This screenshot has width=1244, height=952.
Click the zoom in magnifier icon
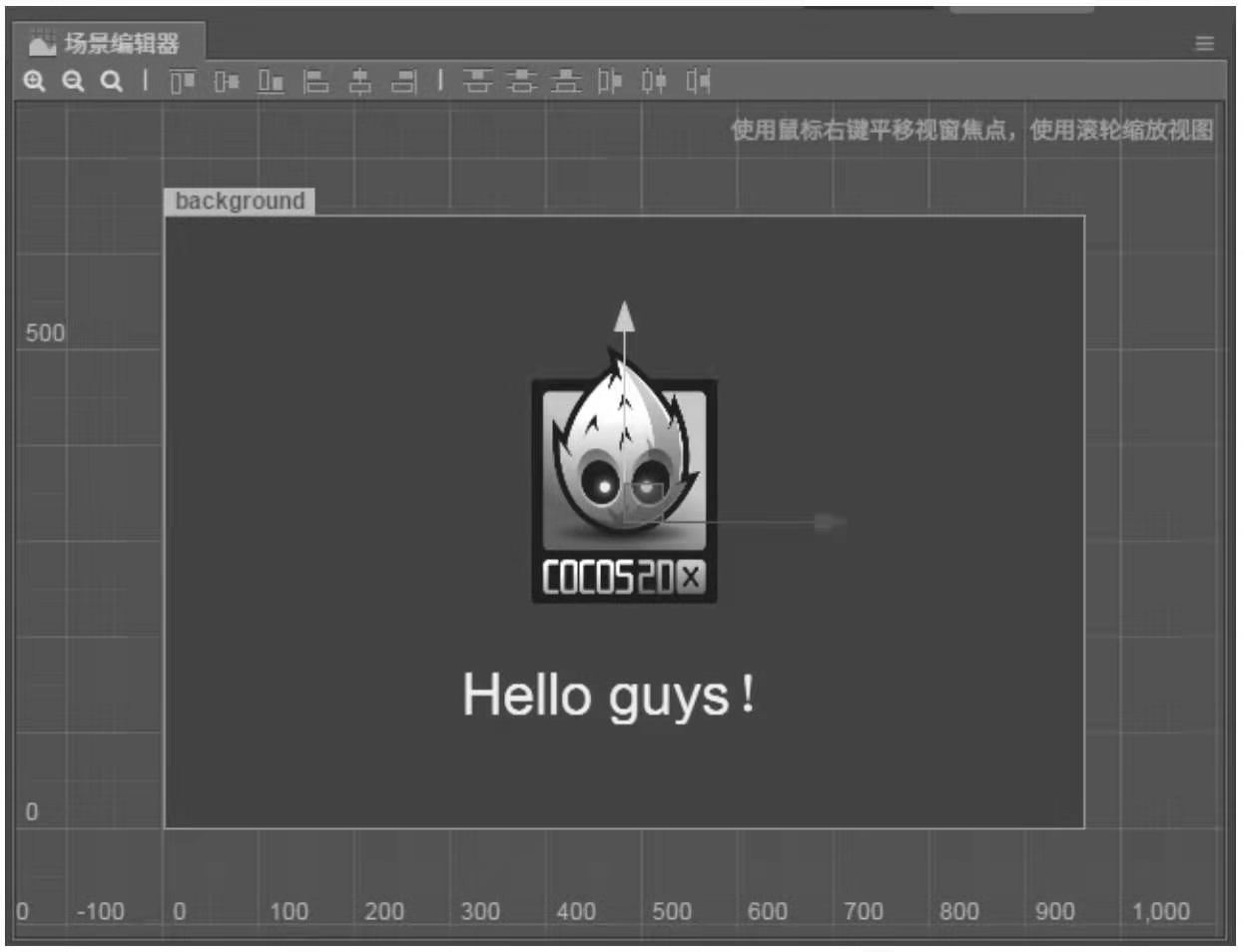coord(35,81)
